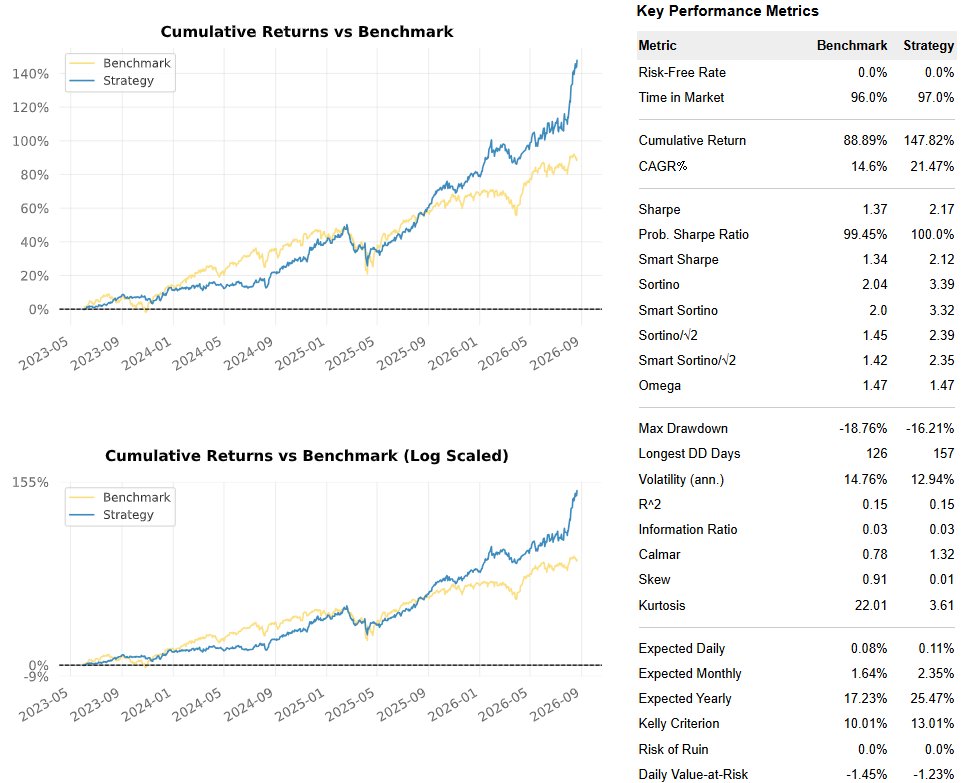Click the Strategy volatility value 12.94%
Viewport: 967px width, 783px height.
coord(932,480)
